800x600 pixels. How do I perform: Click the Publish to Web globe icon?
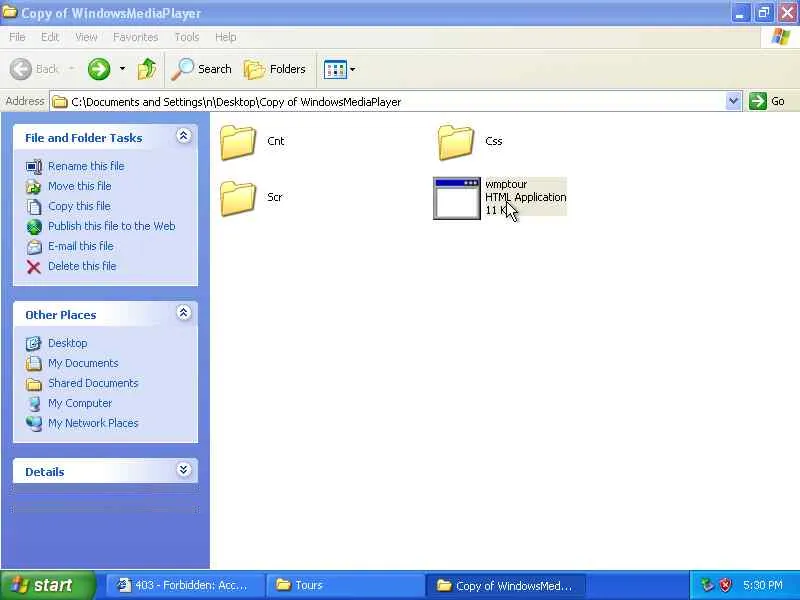34,227
